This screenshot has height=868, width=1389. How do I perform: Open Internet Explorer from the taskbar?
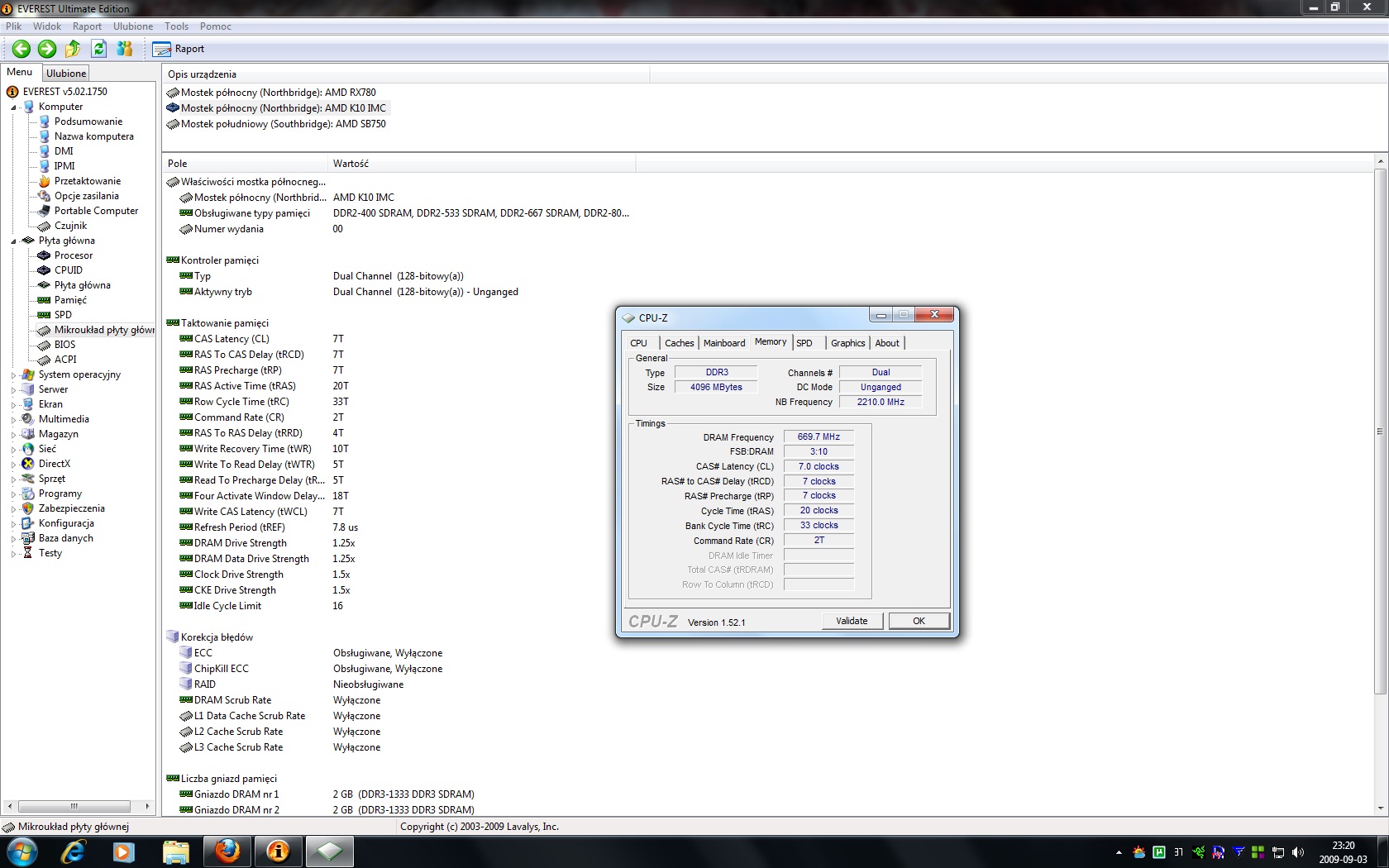[x=73, y=851]
